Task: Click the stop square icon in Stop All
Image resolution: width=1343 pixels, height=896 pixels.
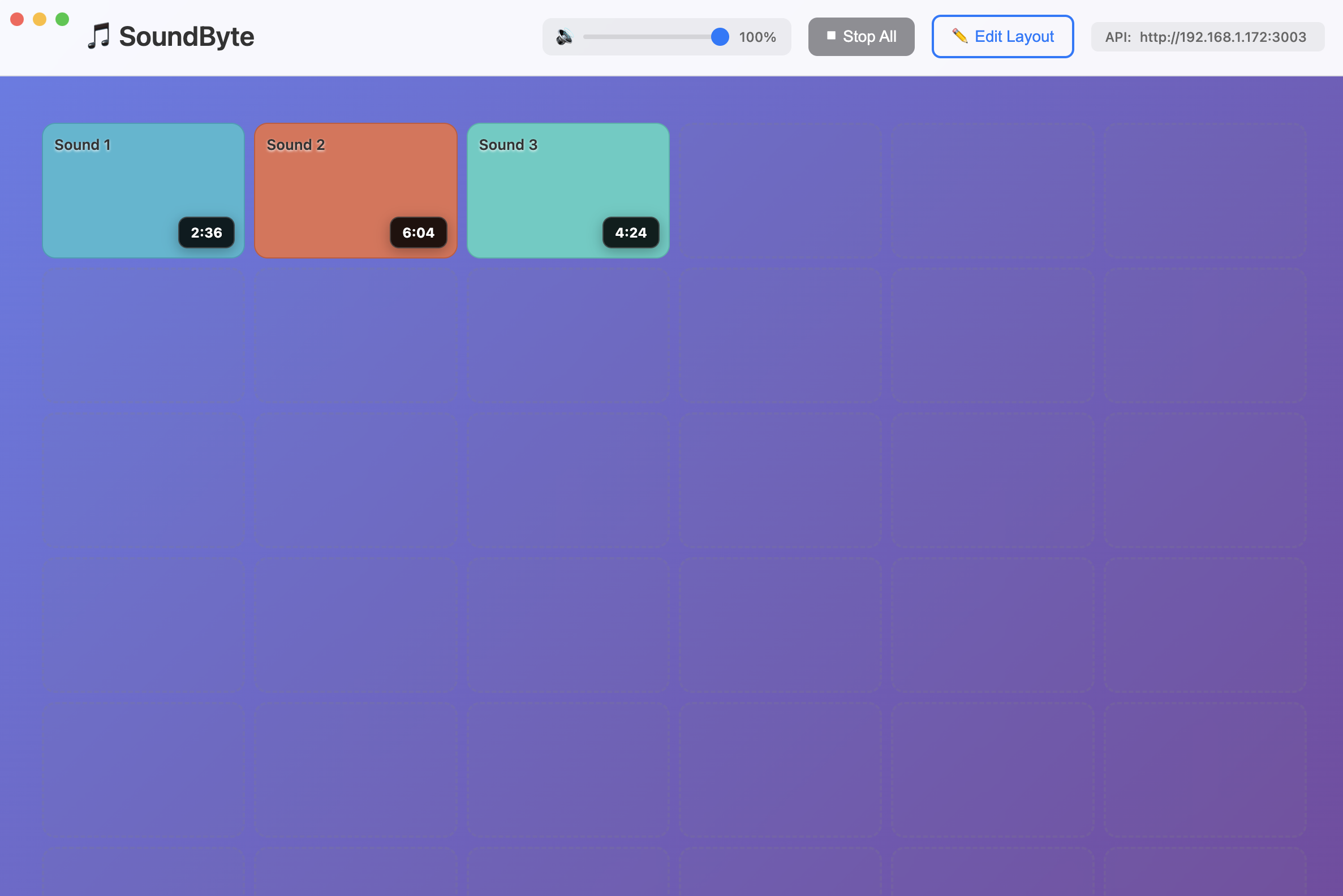Action: [x=832, y=36]
